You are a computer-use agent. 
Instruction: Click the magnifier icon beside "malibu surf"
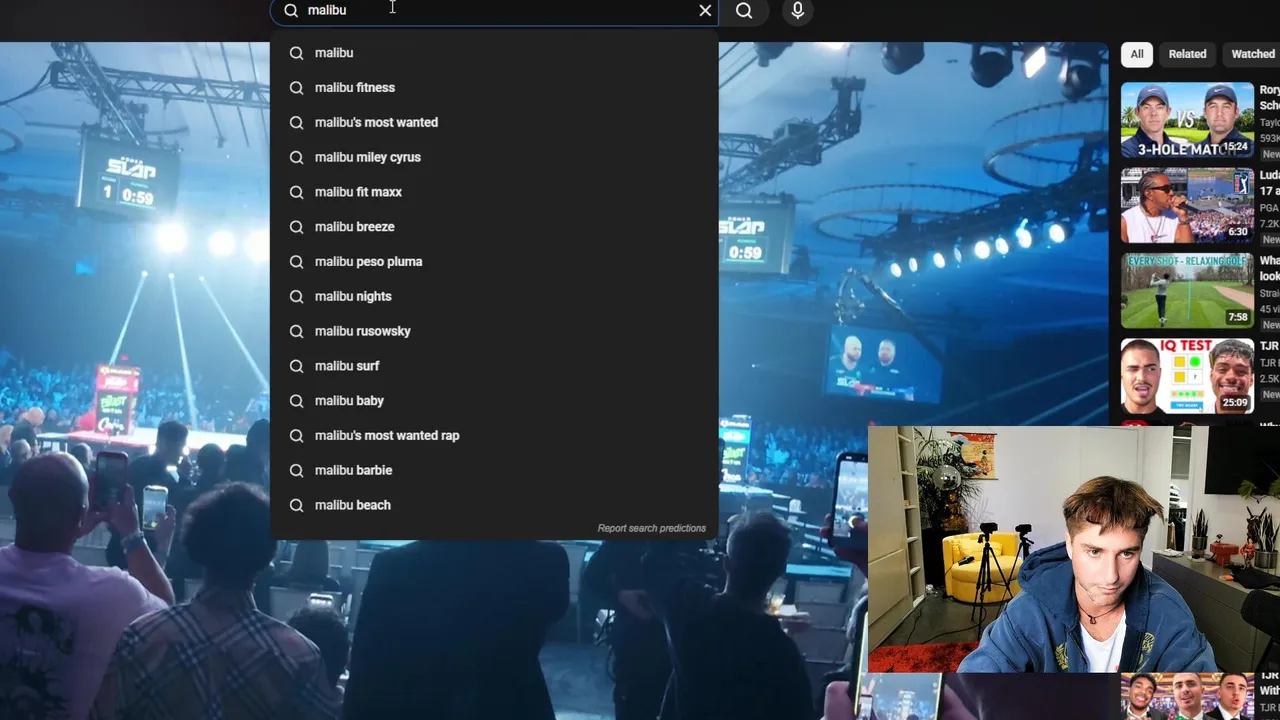pyautogui.click(x=296, y=366)
